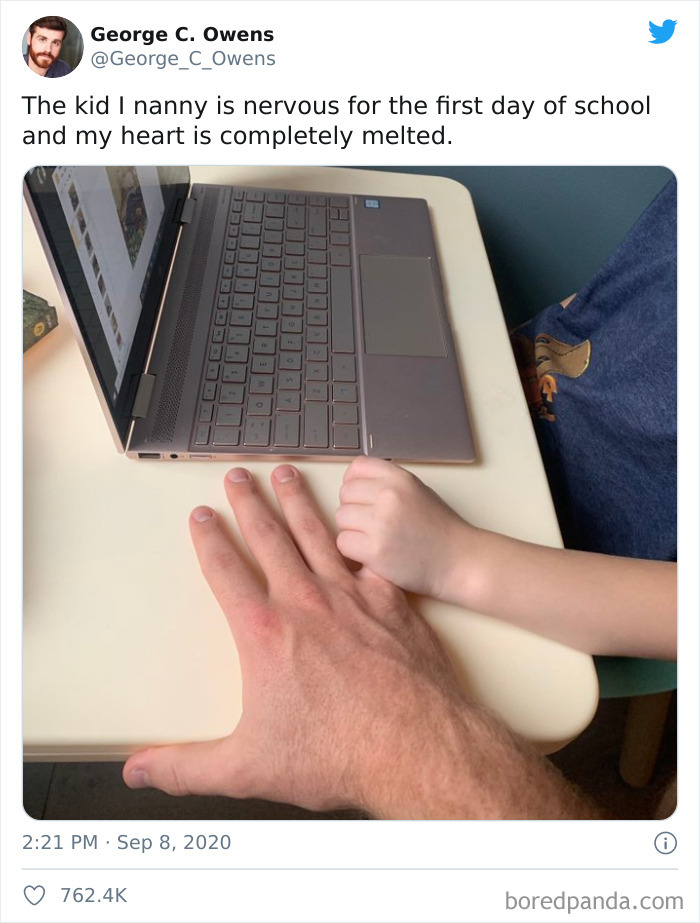Click the tweet text about first day of school

coord(336,121)
